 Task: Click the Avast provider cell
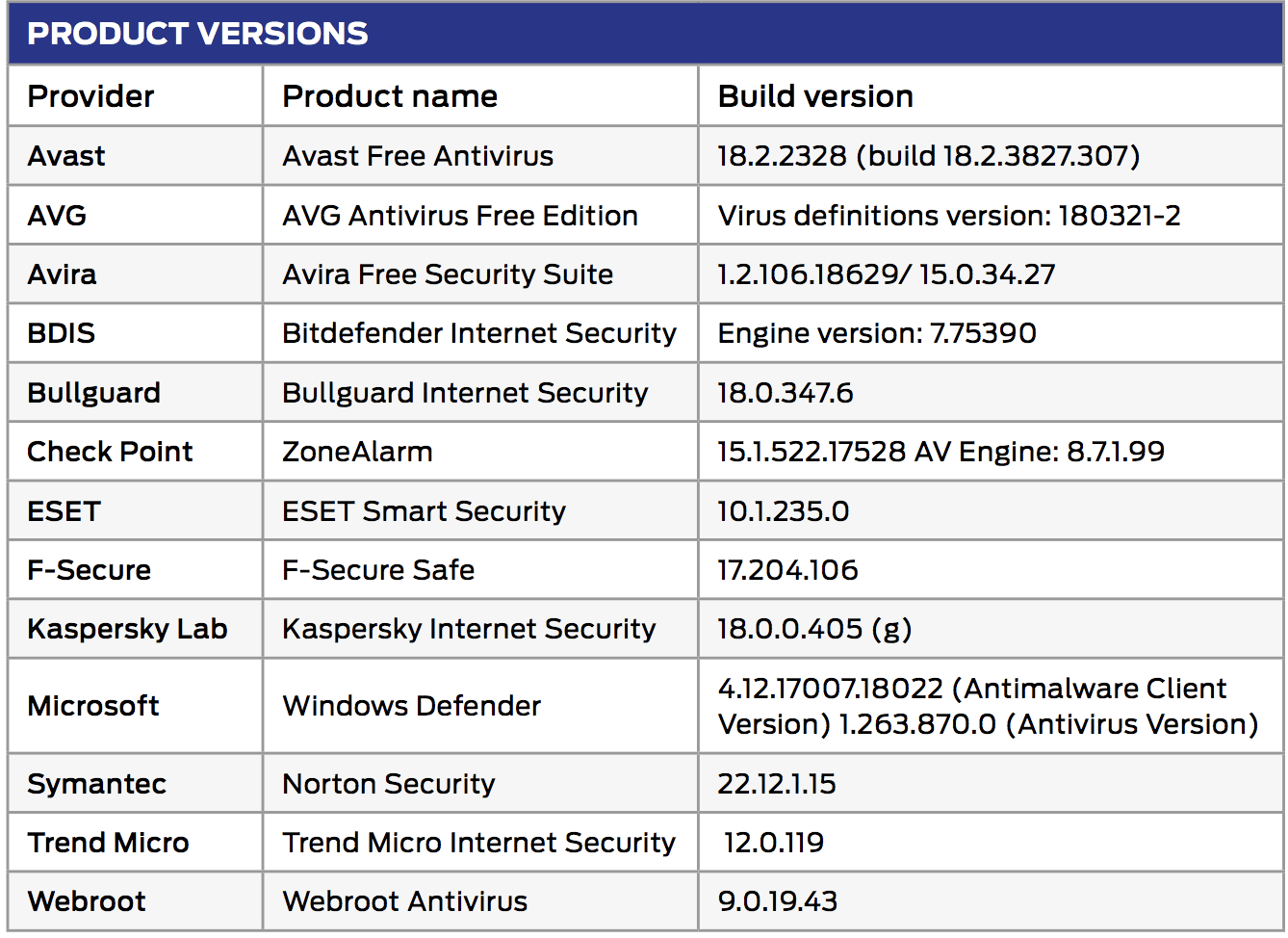pyautogui.click(x=66, y=156)
